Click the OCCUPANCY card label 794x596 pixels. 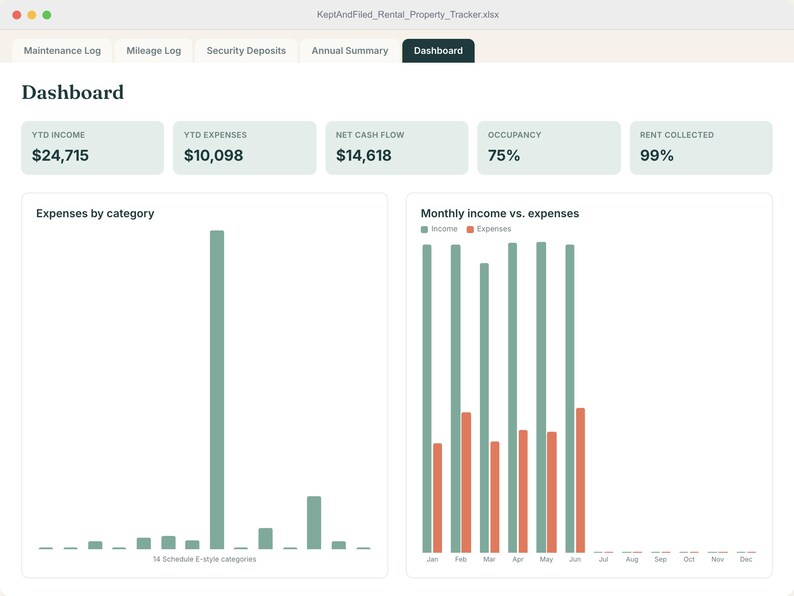[x=514, y=135]
